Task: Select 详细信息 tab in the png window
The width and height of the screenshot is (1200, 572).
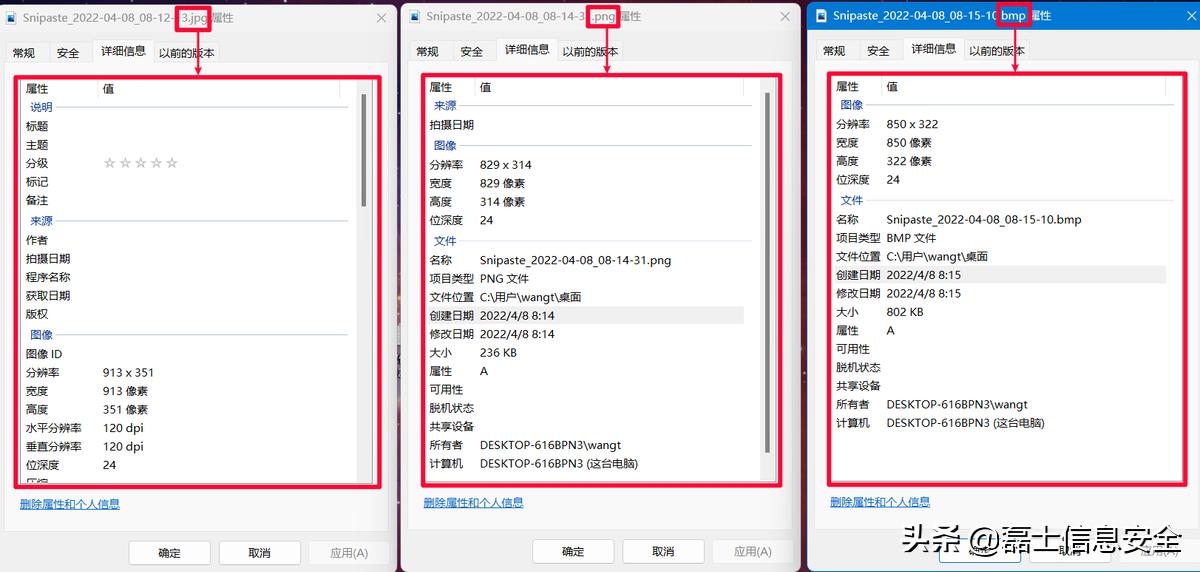Action: click(527, 50)
